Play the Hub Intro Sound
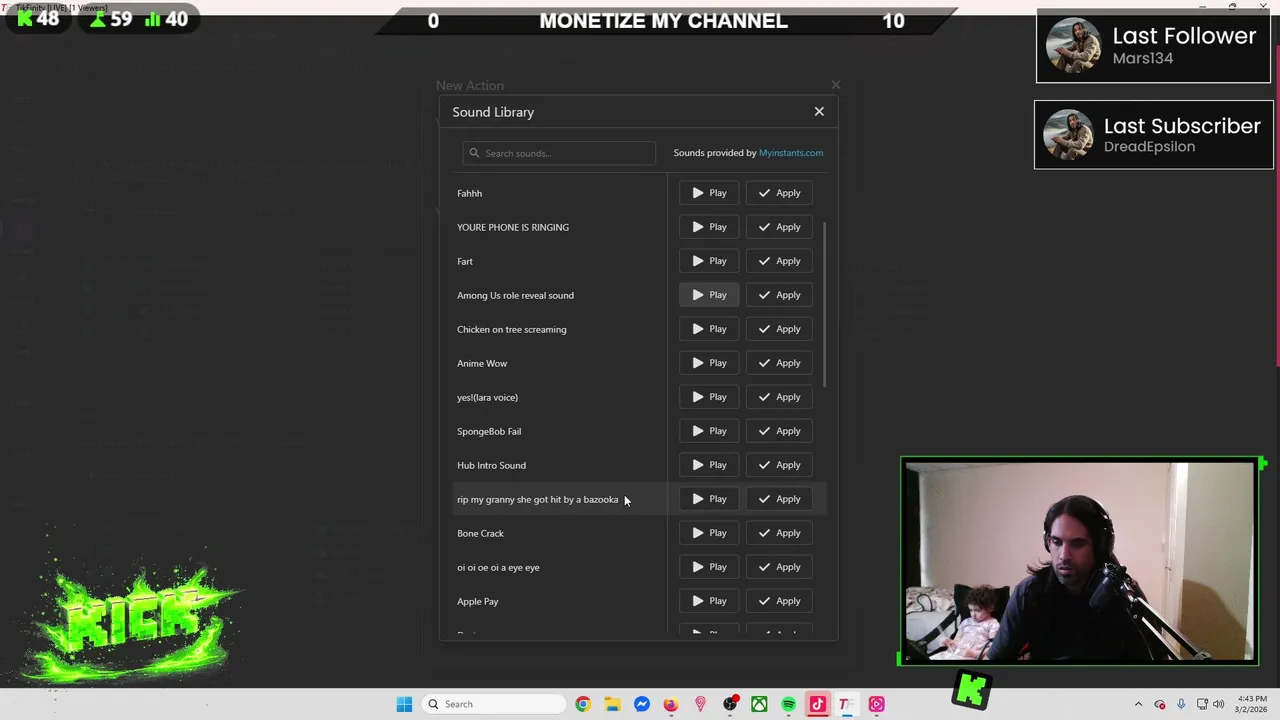Viewport: 1280px width, 720px height. tap(709, 465)
